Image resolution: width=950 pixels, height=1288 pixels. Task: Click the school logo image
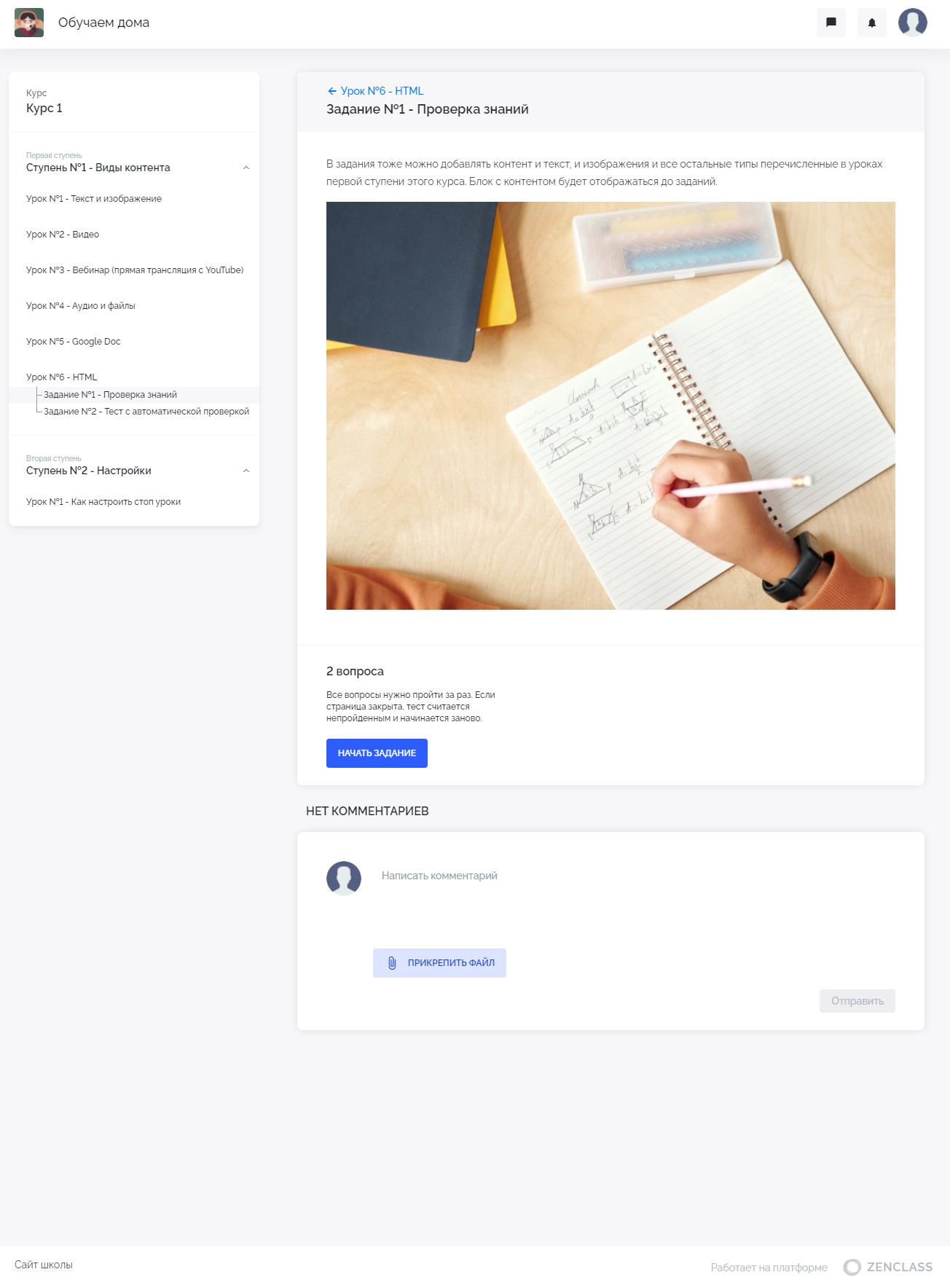[29, 23]
